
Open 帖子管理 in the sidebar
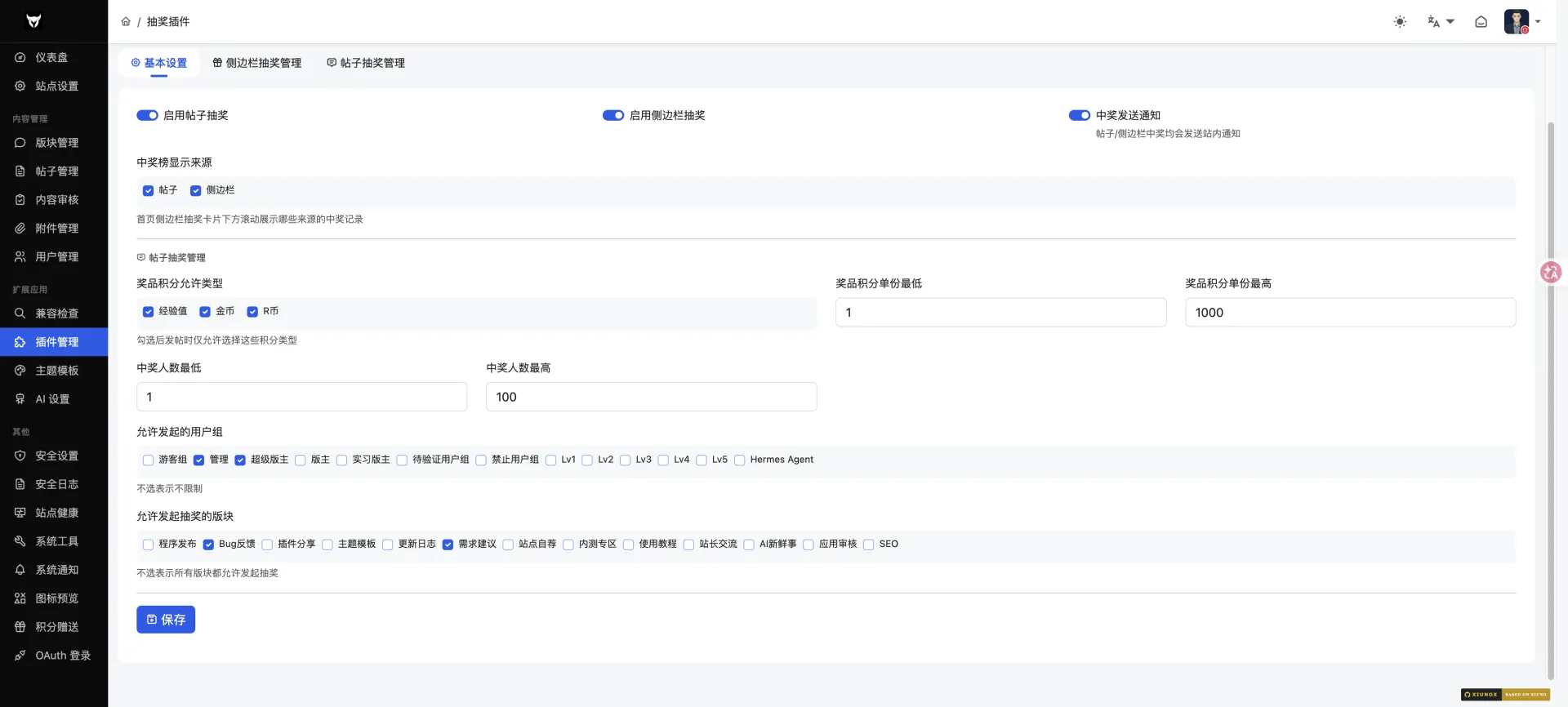tap(54, 171)
